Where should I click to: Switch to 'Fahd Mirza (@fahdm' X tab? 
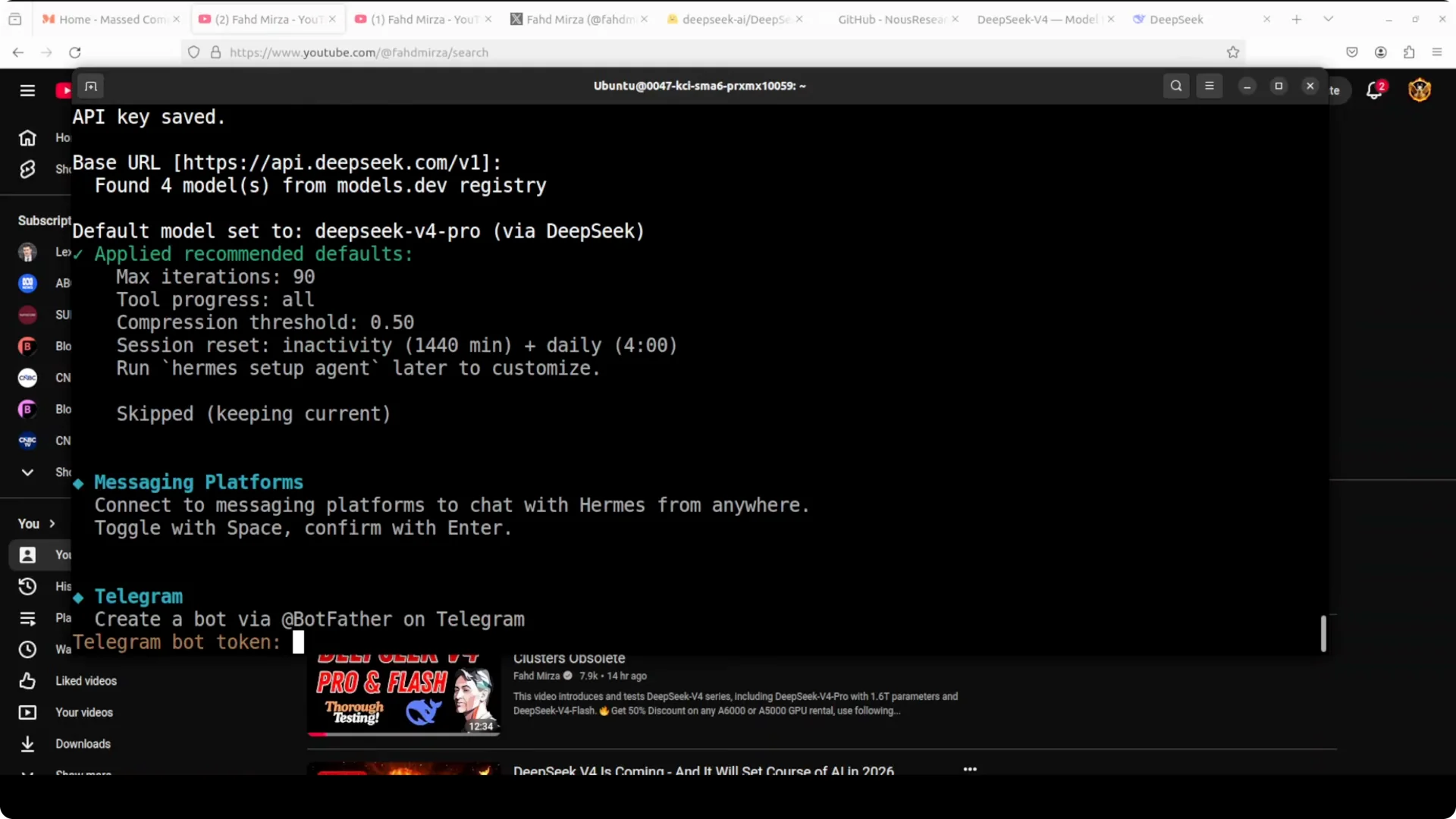point(580,19)
